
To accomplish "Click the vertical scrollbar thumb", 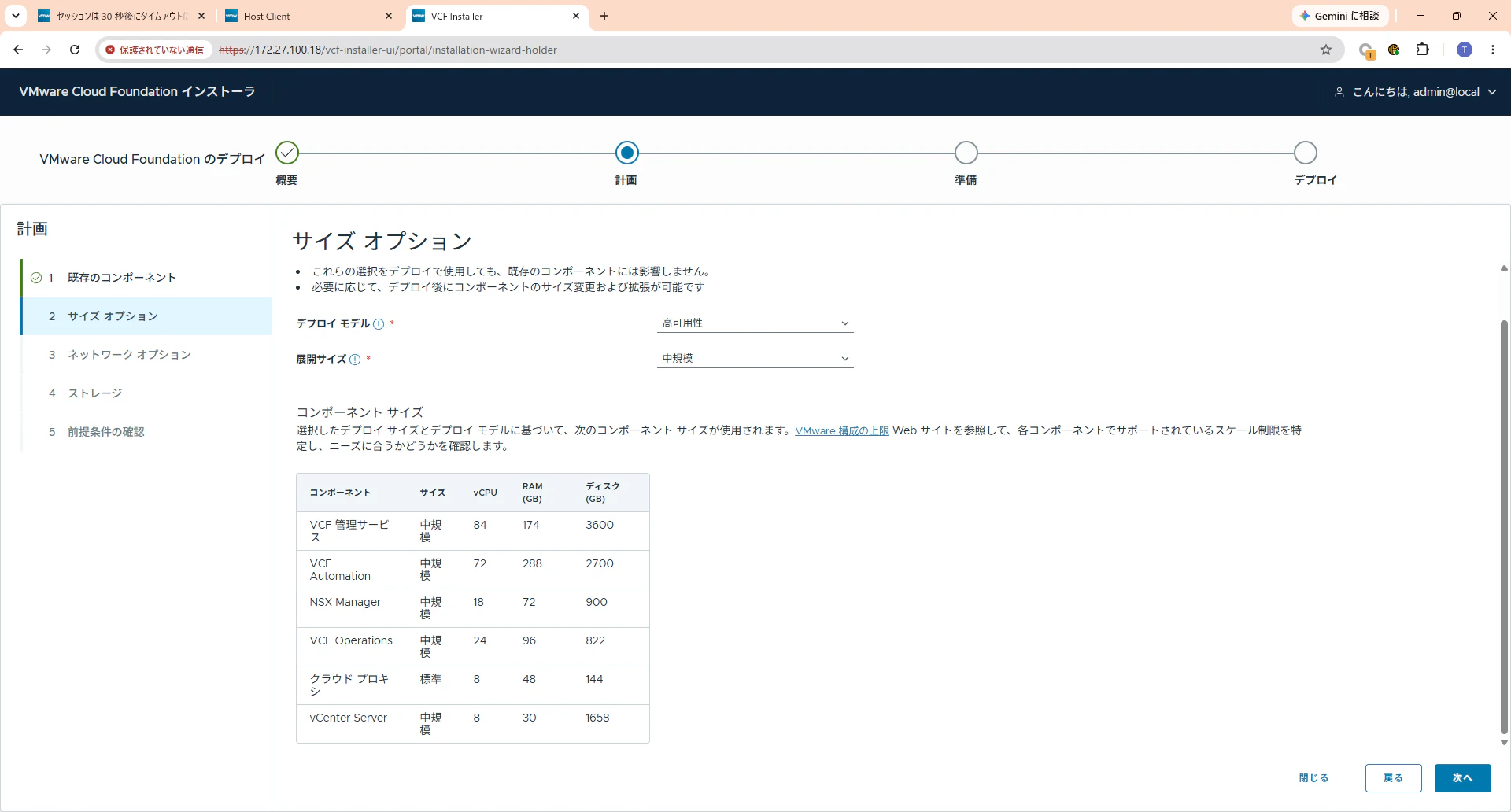I will (x=1504, y=527).
